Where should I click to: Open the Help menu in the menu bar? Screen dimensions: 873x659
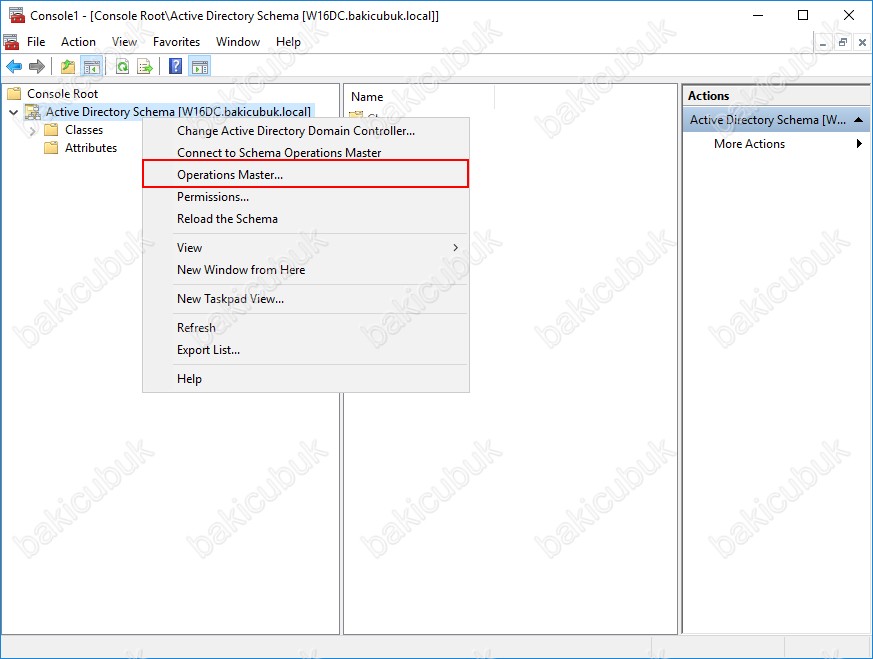[288, 42]
